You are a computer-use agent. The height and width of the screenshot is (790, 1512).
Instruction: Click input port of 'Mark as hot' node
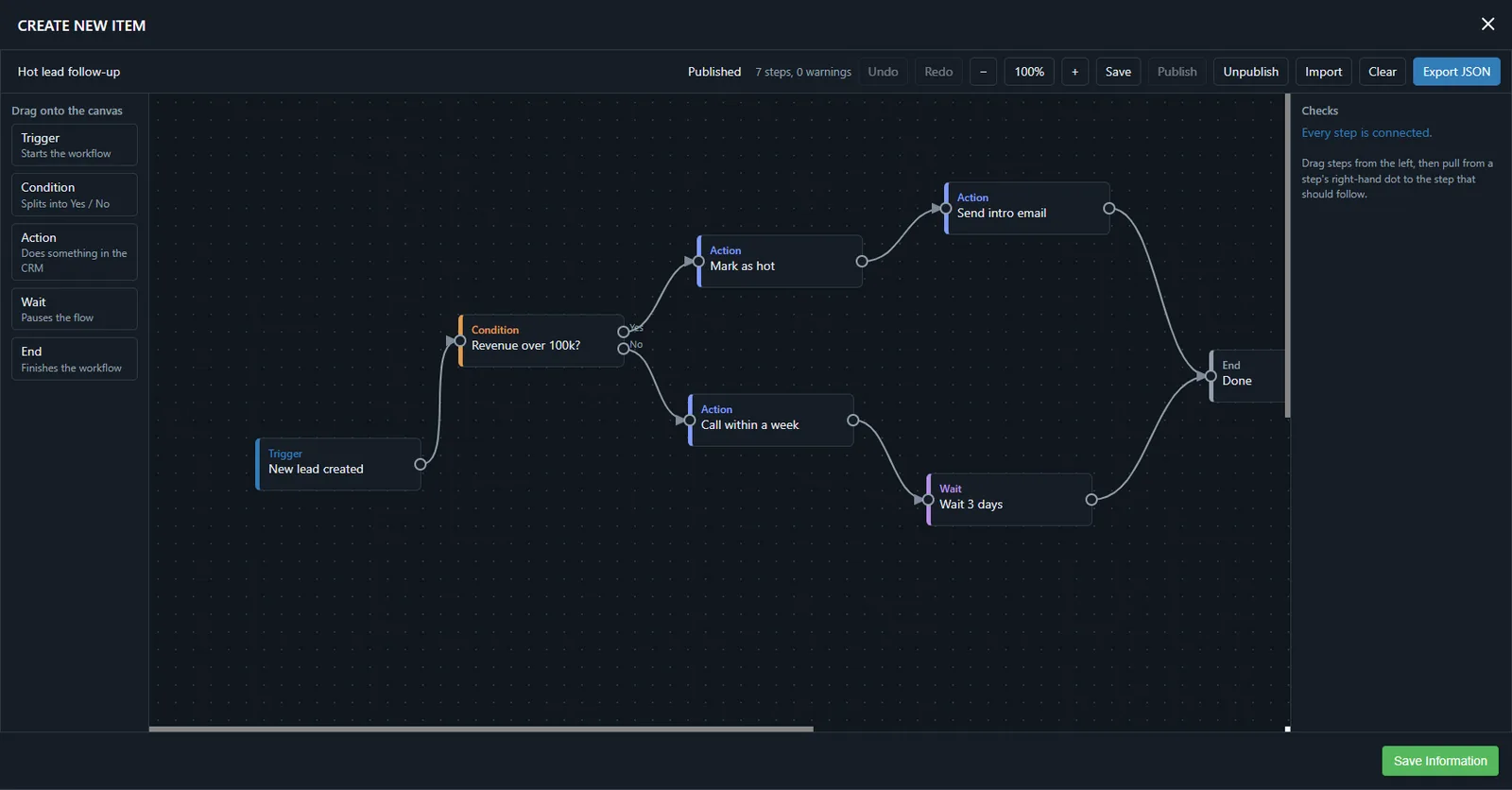click(x=698, y=262)
